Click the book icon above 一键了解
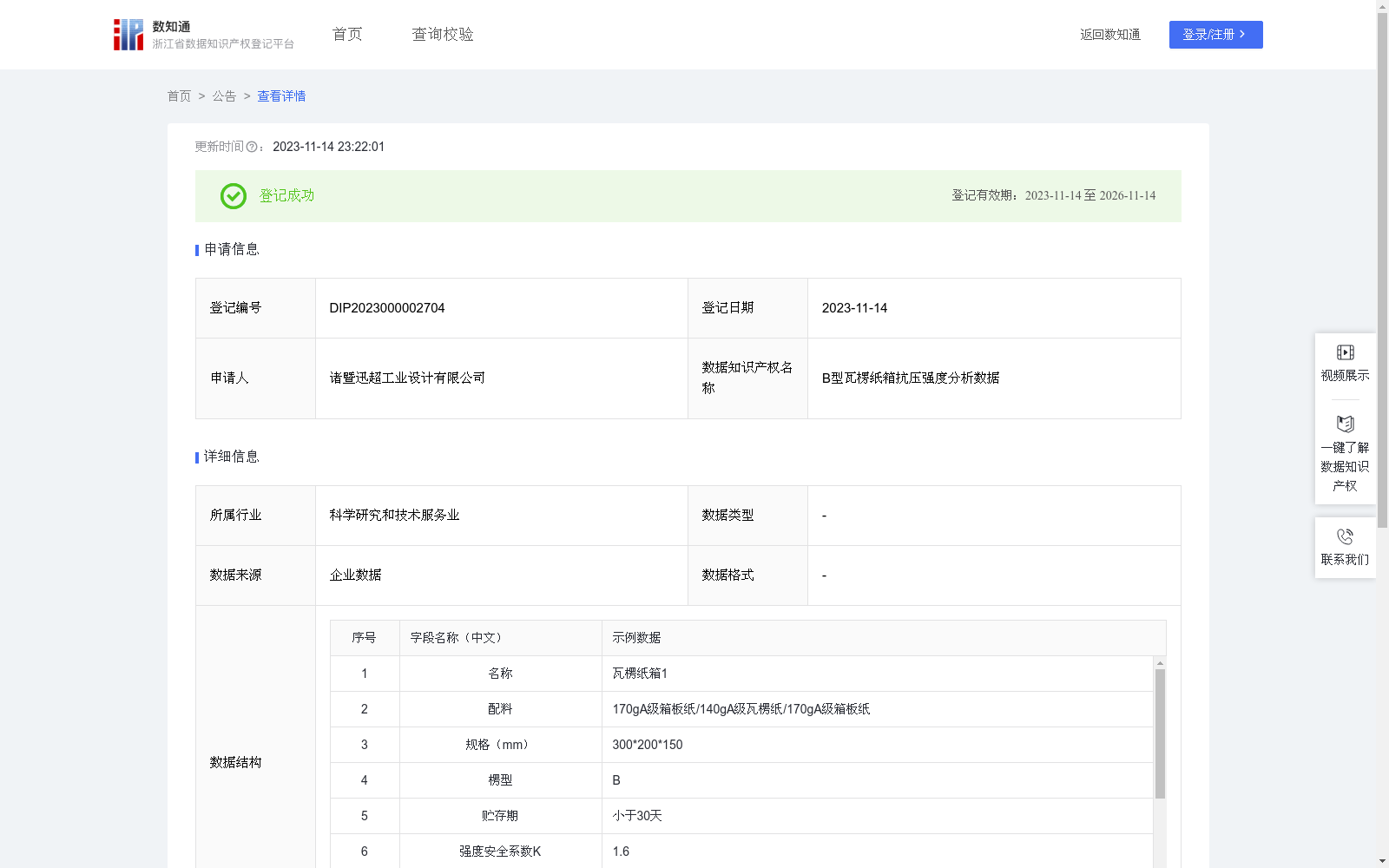 point(1345,424)
